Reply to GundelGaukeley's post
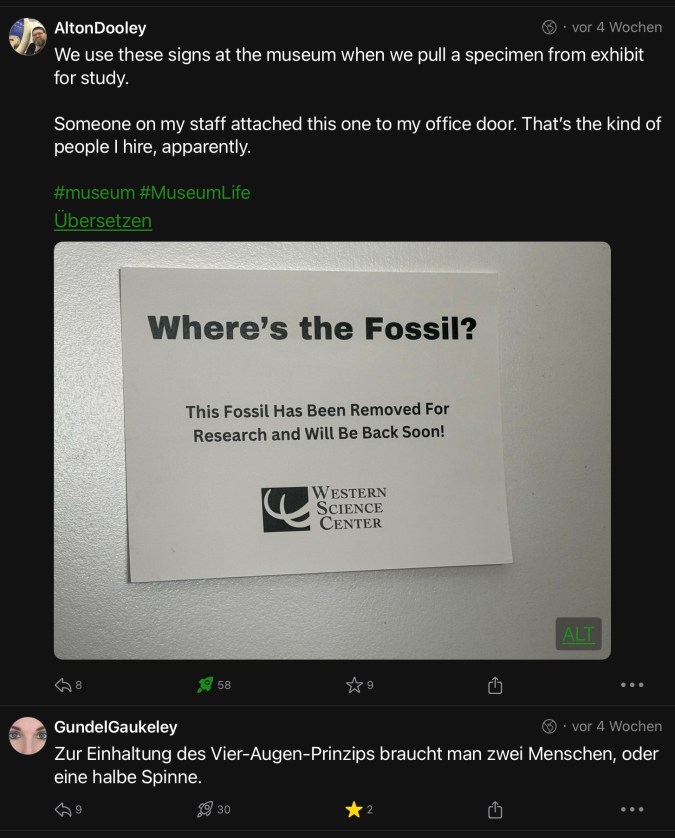 pyautogui.click(x=63, y=809)
